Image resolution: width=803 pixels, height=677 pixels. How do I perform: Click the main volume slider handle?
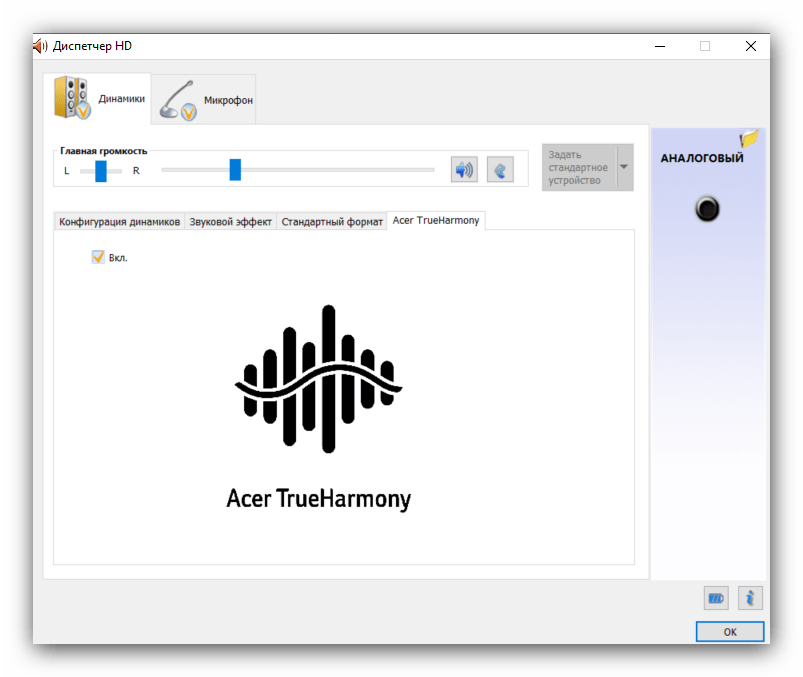pos(235,170)
